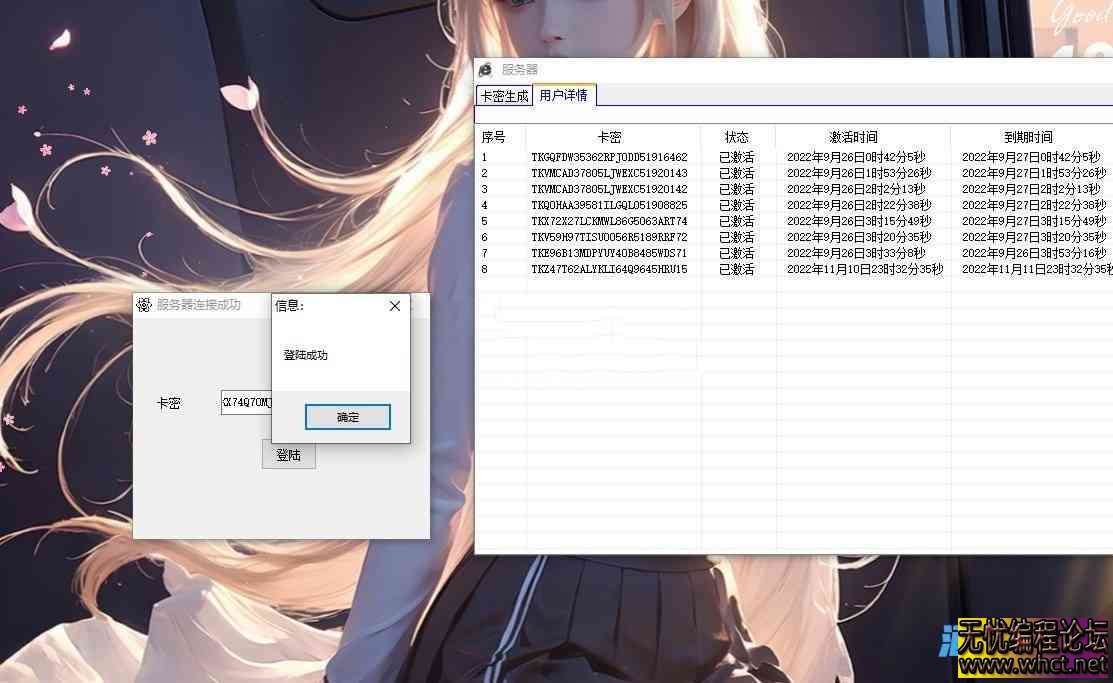Image resolution: width=1113 pixels, height=683 pixels.
Task: Select row 4 with key TKQOHAA39581
Action: [613, 205]
